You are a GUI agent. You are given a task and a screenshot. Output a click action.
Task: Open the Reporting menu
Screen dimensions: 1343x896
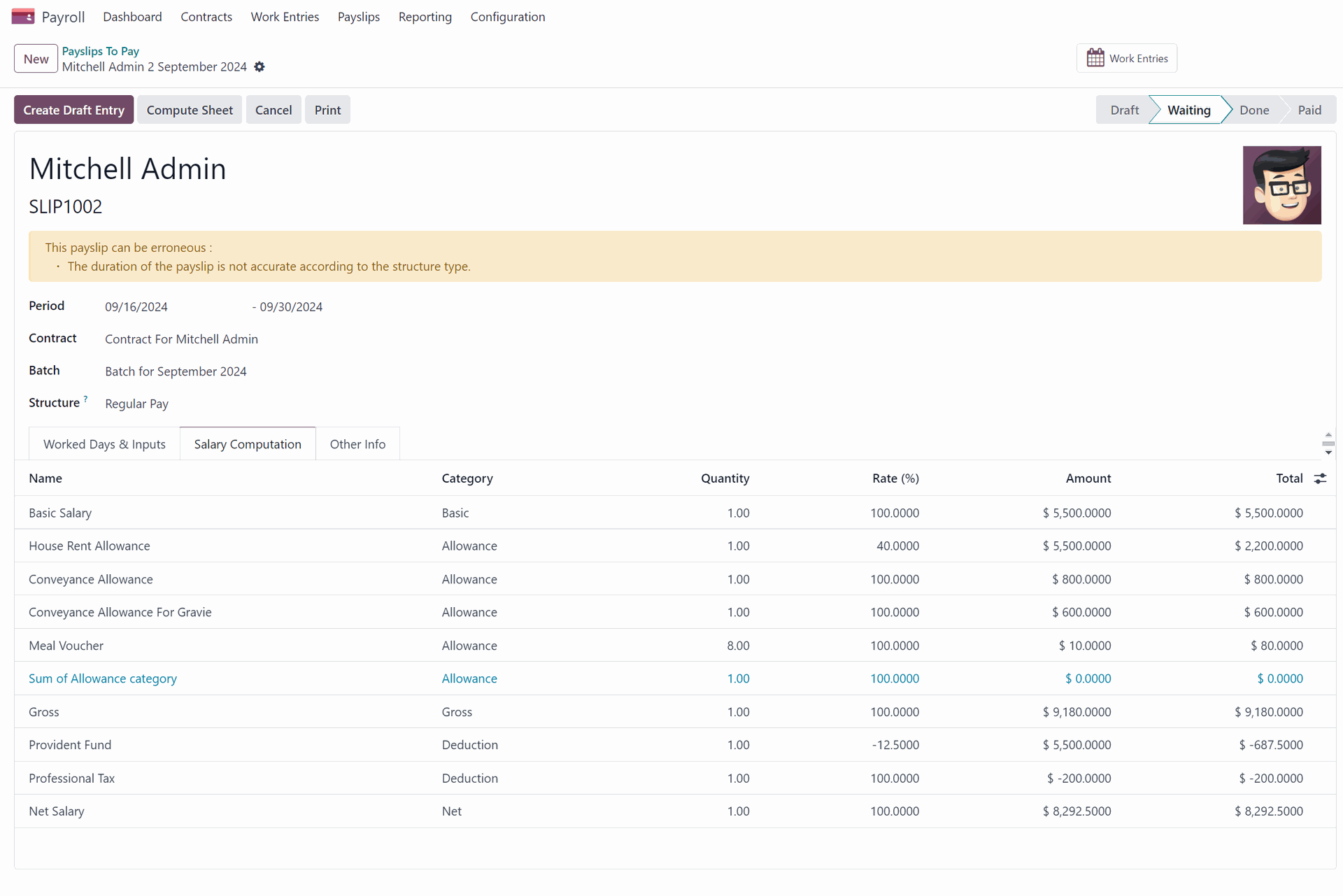pos(425,17)
